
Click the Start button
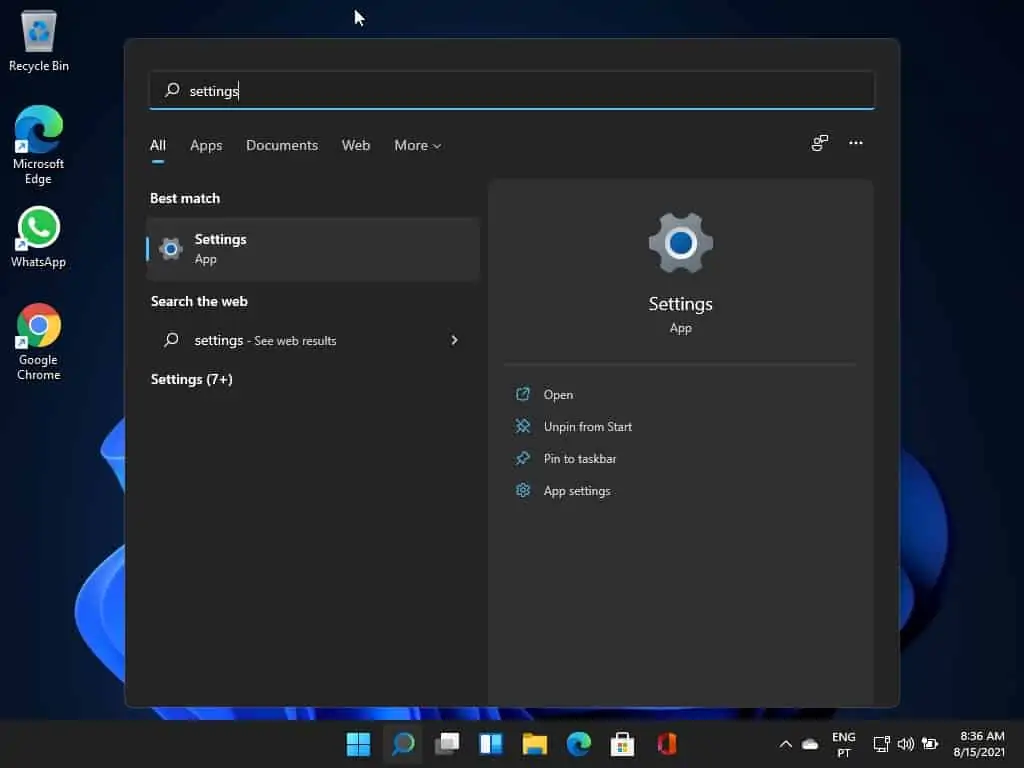[357, 744]
